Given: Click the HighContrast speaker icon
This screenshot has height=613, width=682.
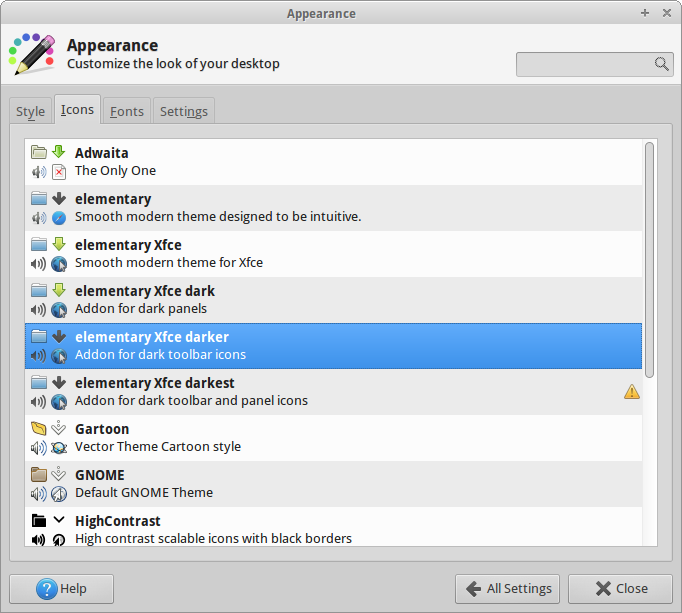Looking at the screenshot, I should pos(39,539).
